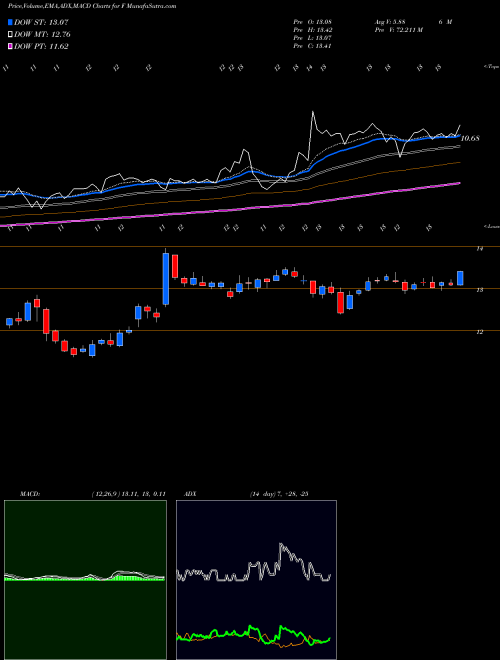Open the green MACD indicator chart
Viewport: 500px width, 660px height.
pyautogui.click(x=85, y=580)
